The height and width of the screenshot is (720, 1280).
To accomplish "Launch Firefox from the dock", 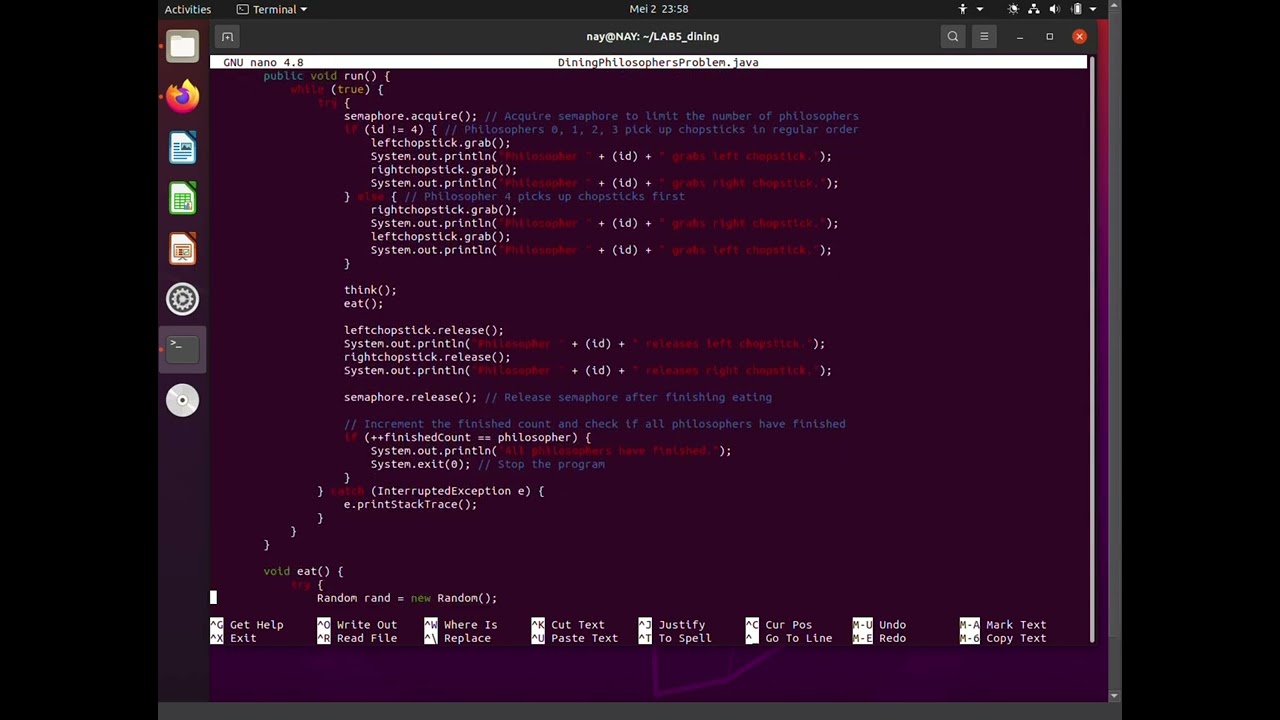I will point(182,97).
